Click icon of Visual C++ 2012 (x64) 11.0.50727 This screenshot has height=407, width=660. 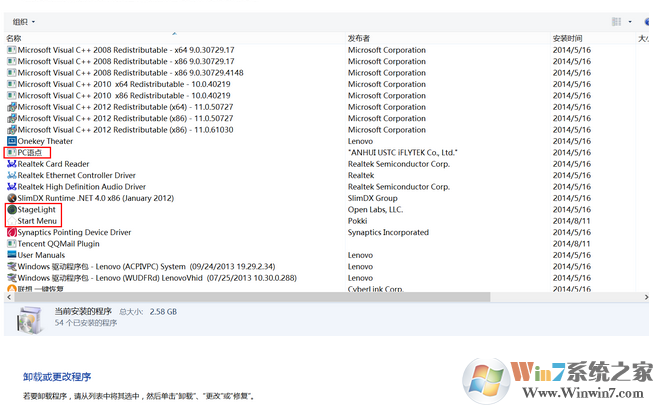tap(12, 106)
